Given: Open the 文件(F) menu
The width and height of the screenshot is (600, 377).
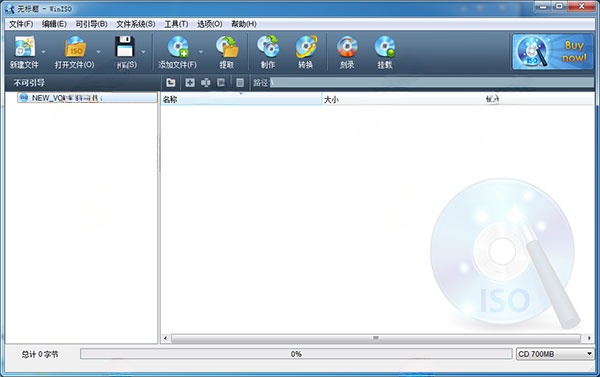Looking at the screenshot, I should (x=21, y=24).
